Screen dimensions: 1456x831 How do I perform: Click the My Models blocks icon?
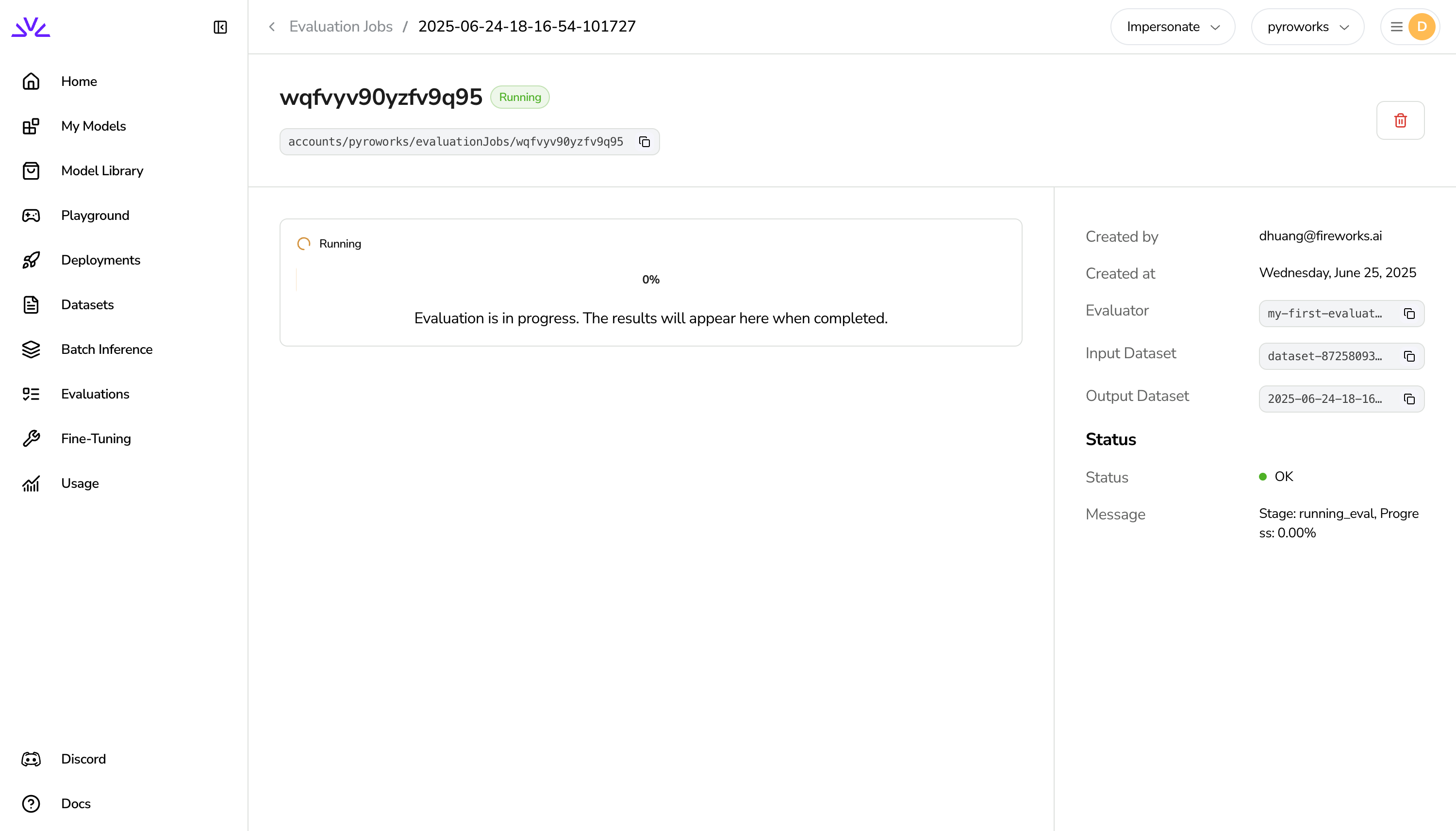tap(31, 126)
